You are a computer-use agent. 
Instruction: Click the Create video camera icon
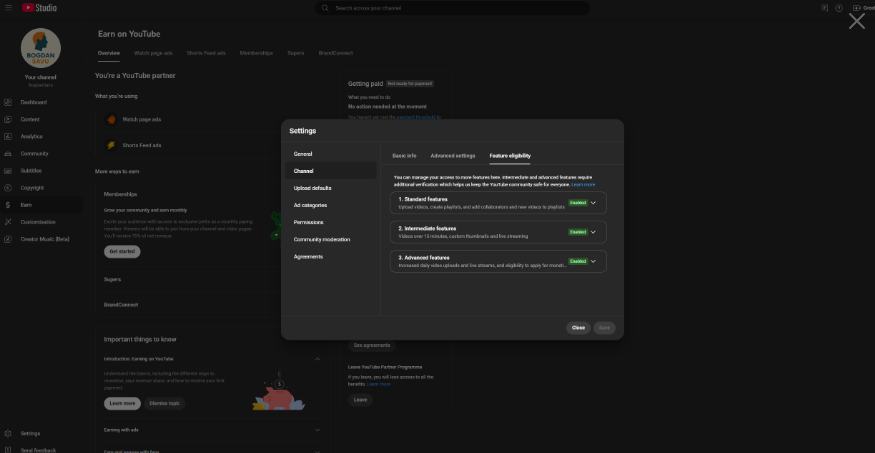coord(857,8)
